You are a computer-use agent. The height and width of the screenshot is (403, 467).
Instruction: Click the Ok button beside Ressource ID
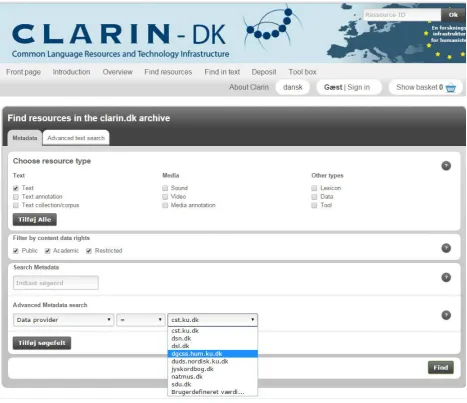tap(453, 15)
